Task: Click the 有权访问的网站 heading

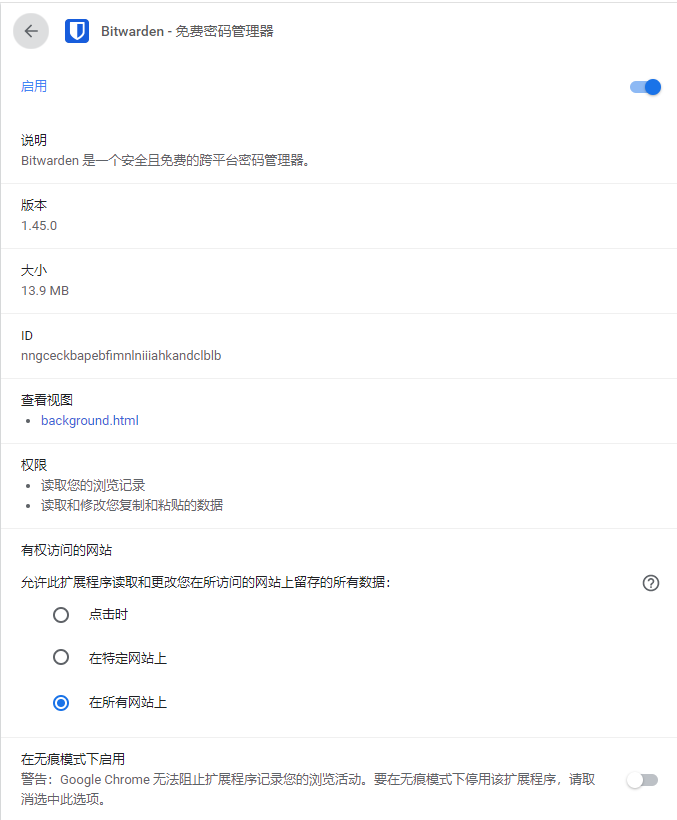Action: pos(66,550)
